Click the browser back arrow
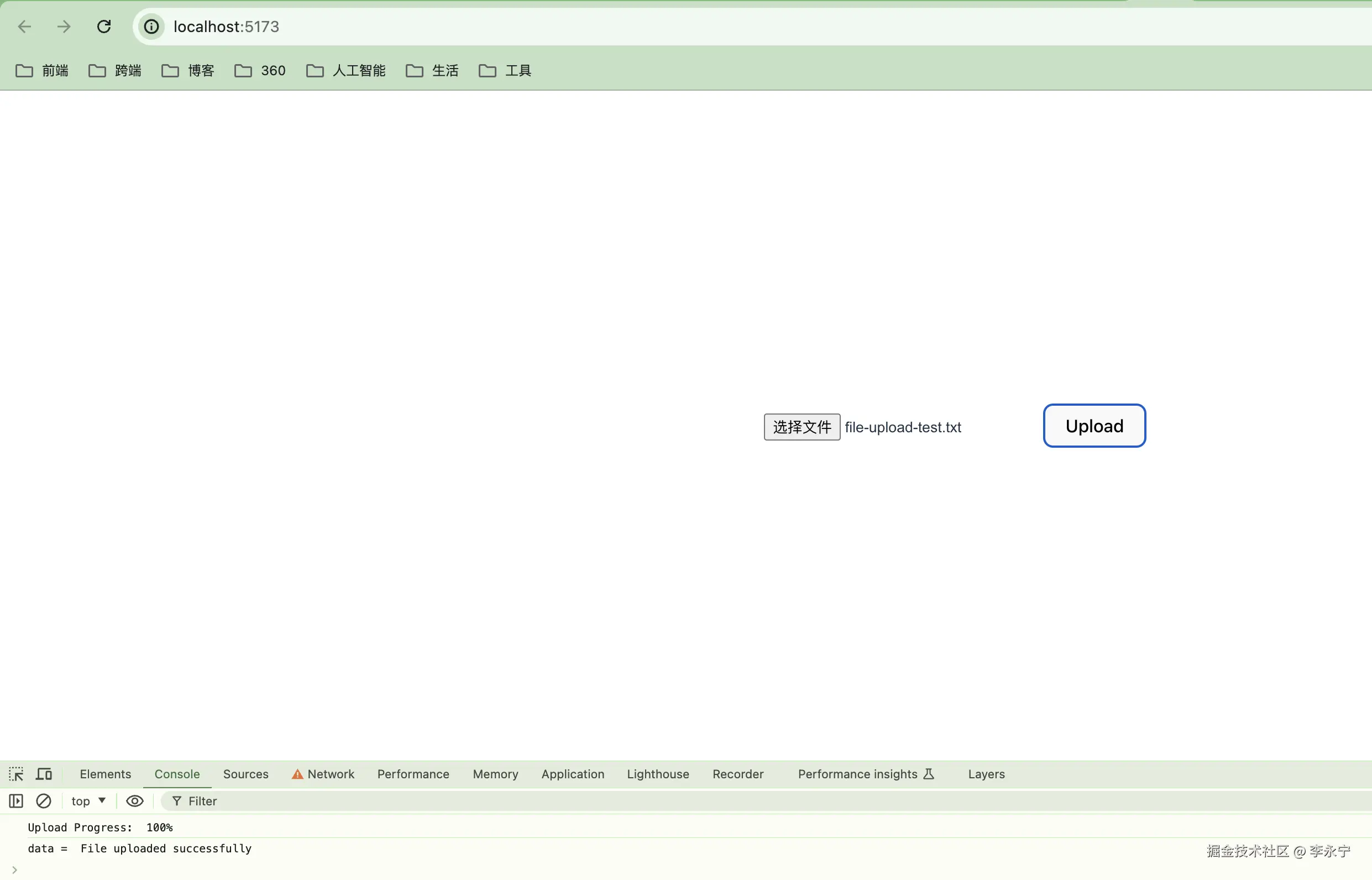The image size is (1372, 880). [x=24, y=27]
